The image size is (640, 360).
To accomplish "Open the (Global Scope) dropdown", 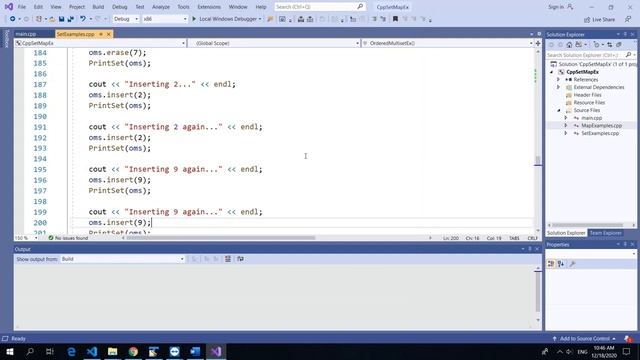I will [x=274, y=43].
